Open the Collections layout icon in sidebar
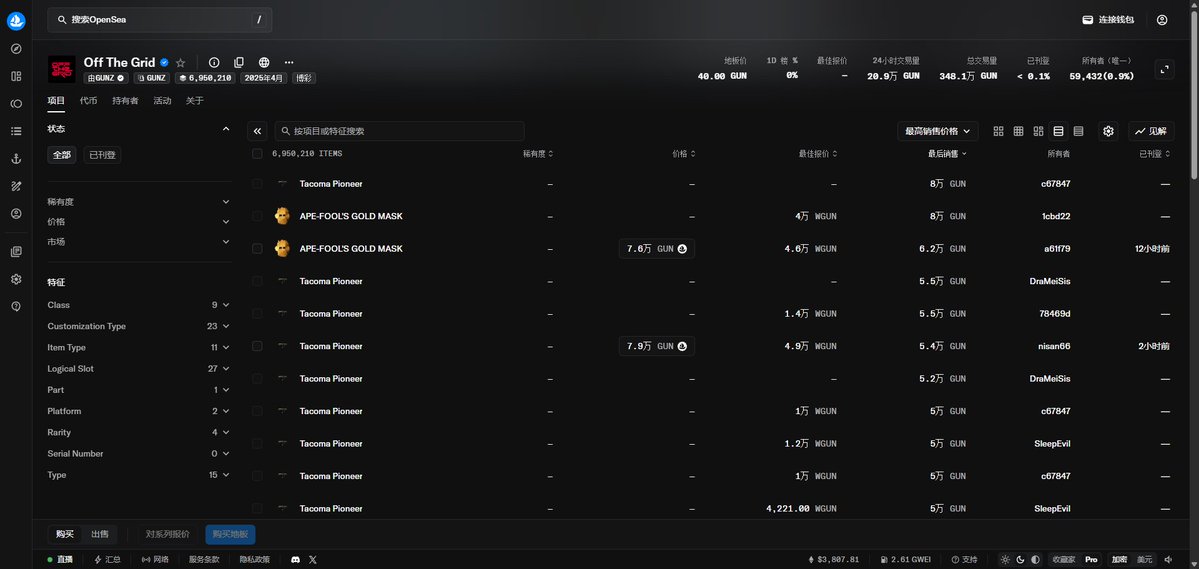Viewport: 1199px width, 569px height. (16, 76)
